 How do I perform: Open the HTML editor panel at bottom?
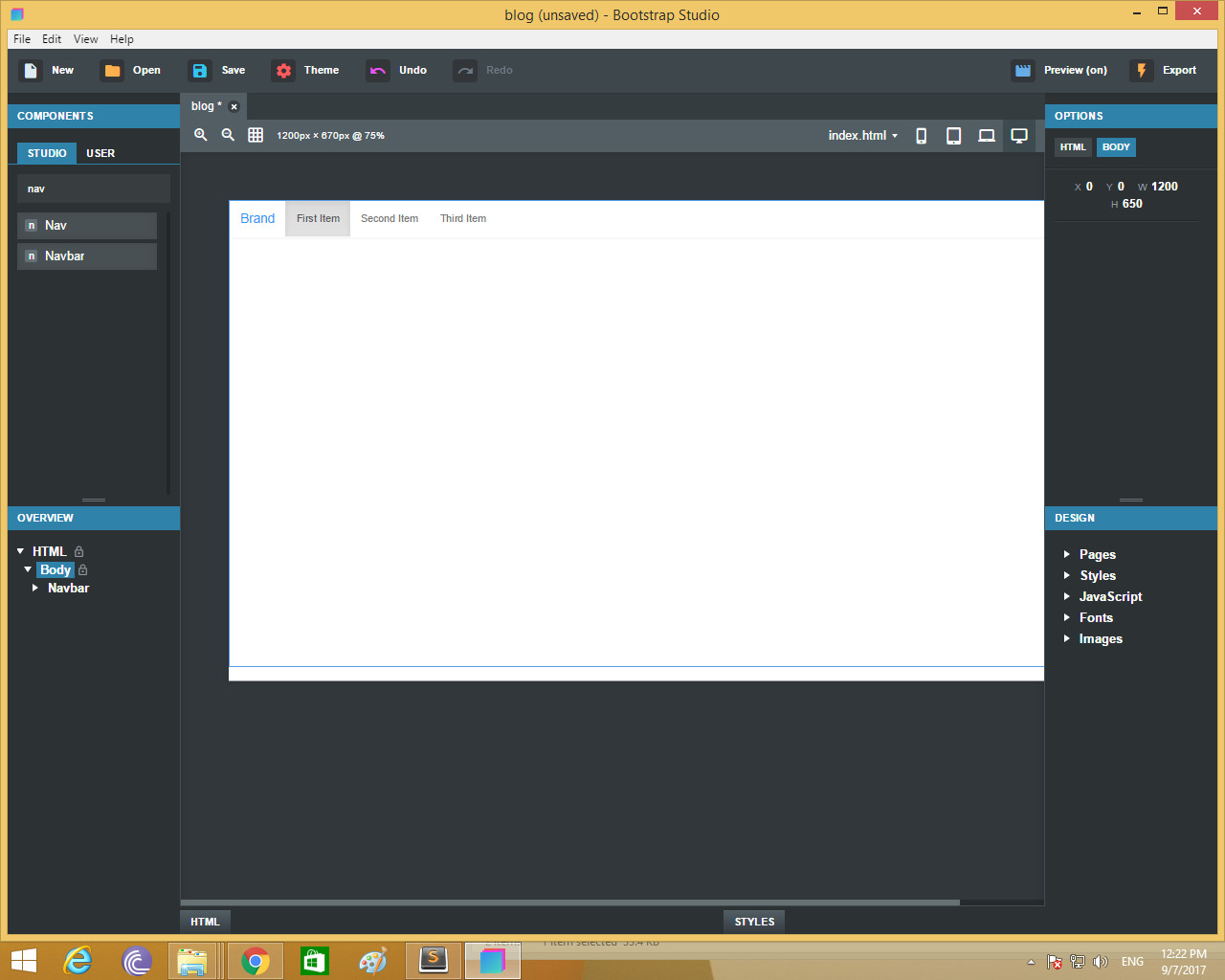[x=204, y=921]
